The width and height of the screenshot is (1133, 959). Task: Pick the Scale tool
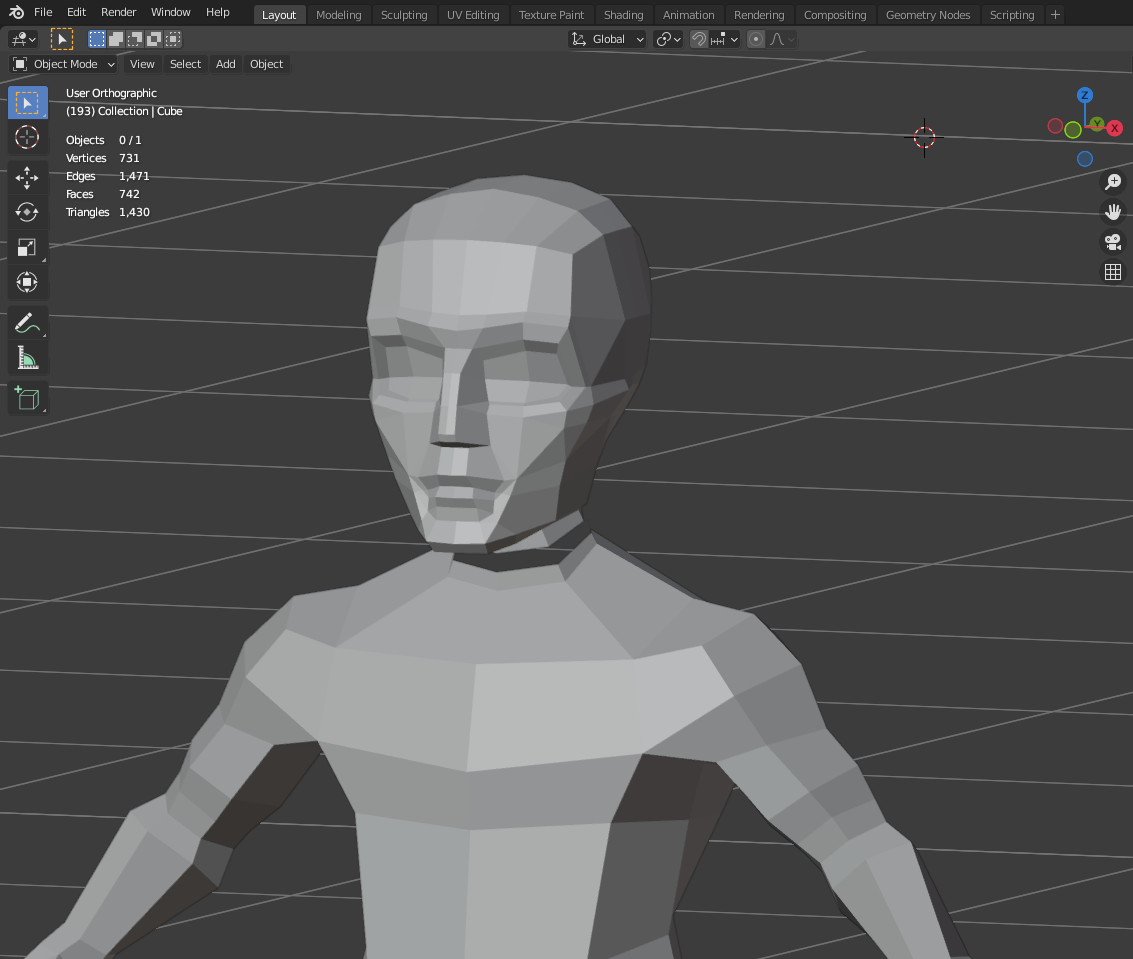(27, 248)
